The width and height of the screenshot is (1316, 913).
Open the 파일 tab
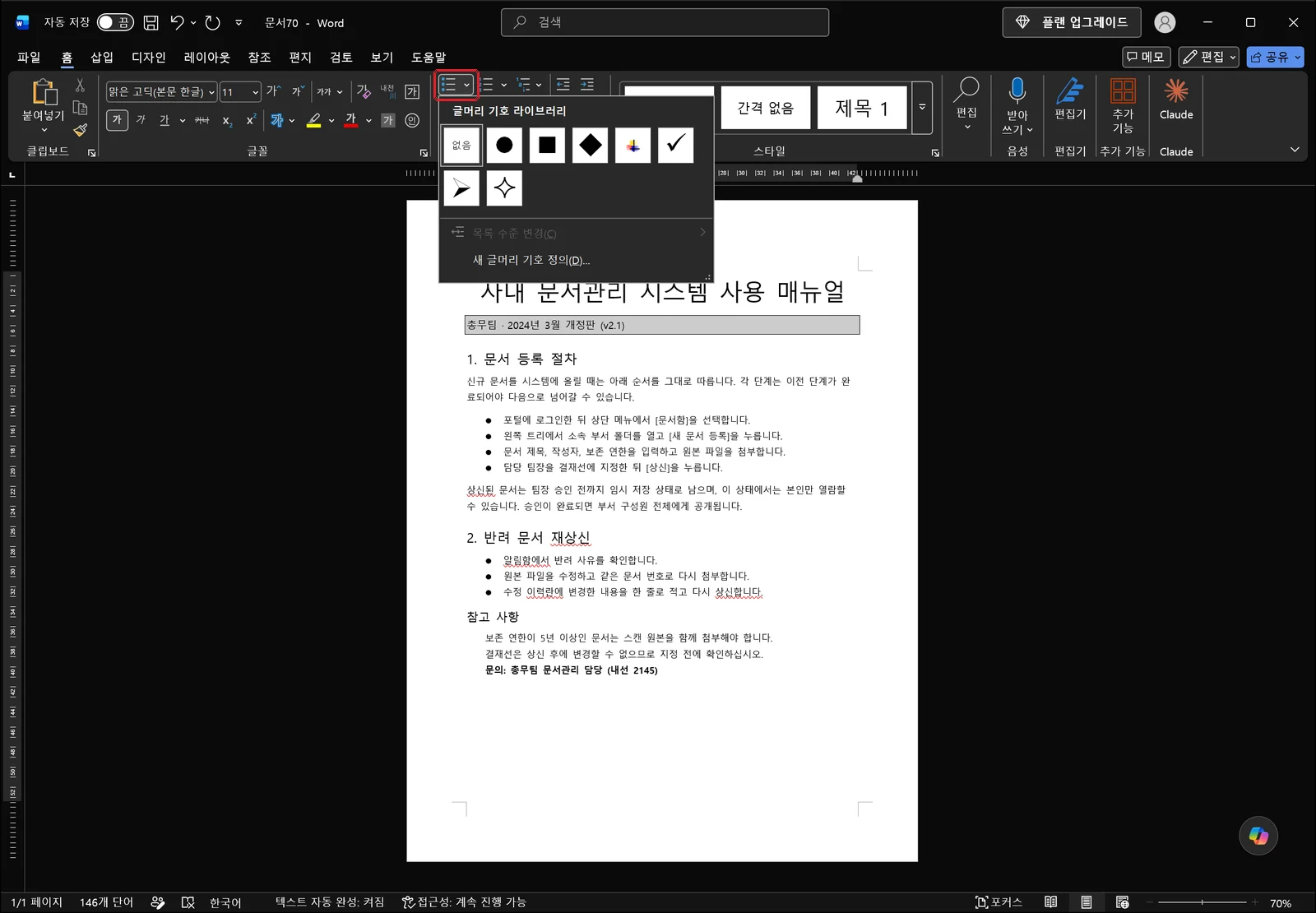coord(29,57)
